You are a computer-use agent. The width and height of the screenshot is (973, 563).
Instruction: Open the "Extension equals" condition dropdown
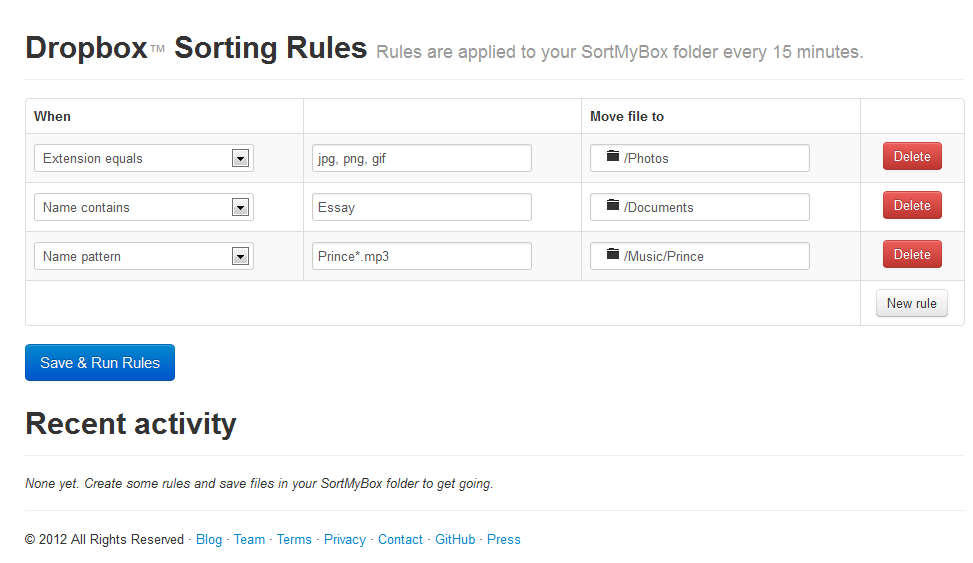click(143, 158)
